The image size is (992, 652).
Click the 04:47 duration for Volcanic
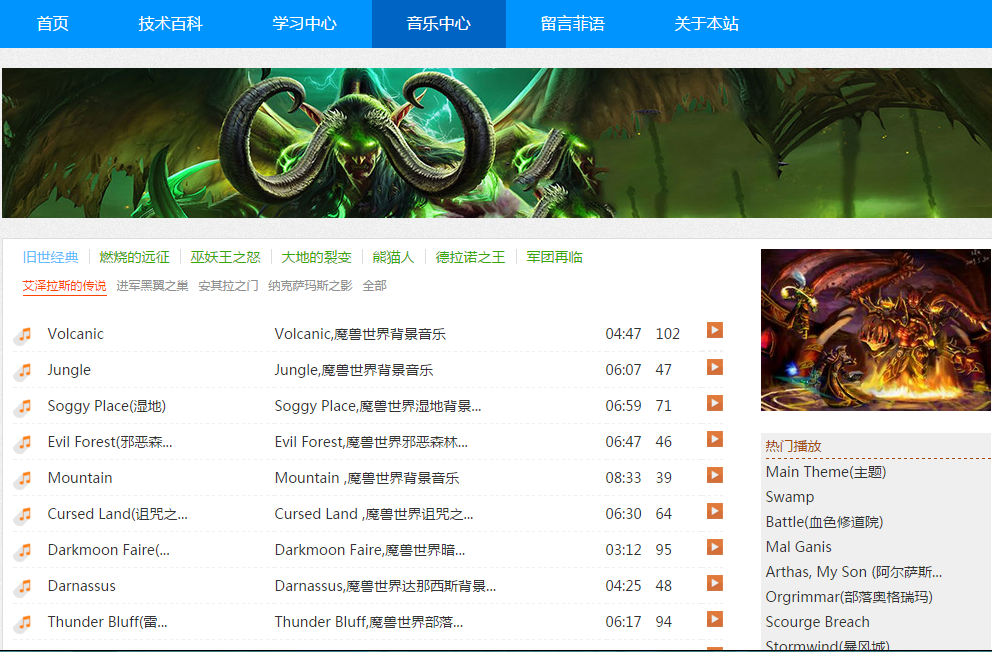click(623, 334)
